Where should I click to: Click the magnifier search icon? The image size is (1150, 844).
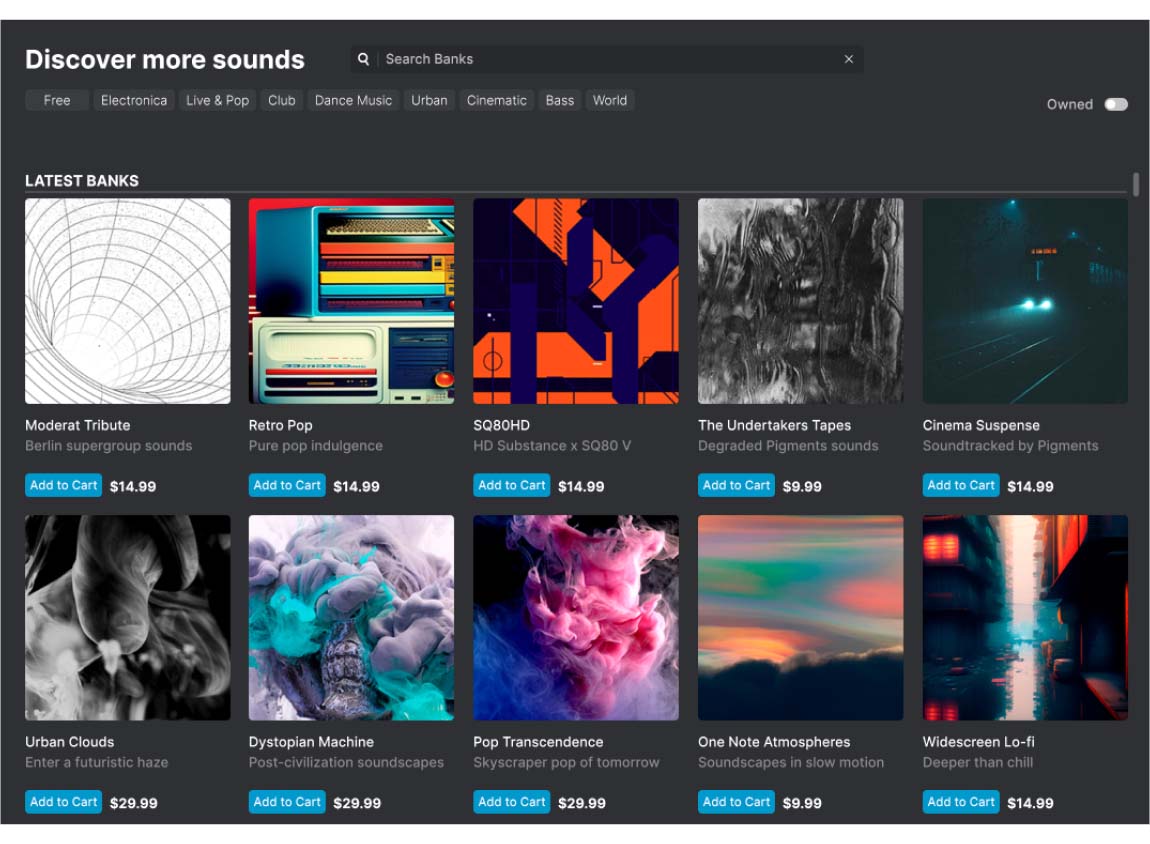(363, 59)
